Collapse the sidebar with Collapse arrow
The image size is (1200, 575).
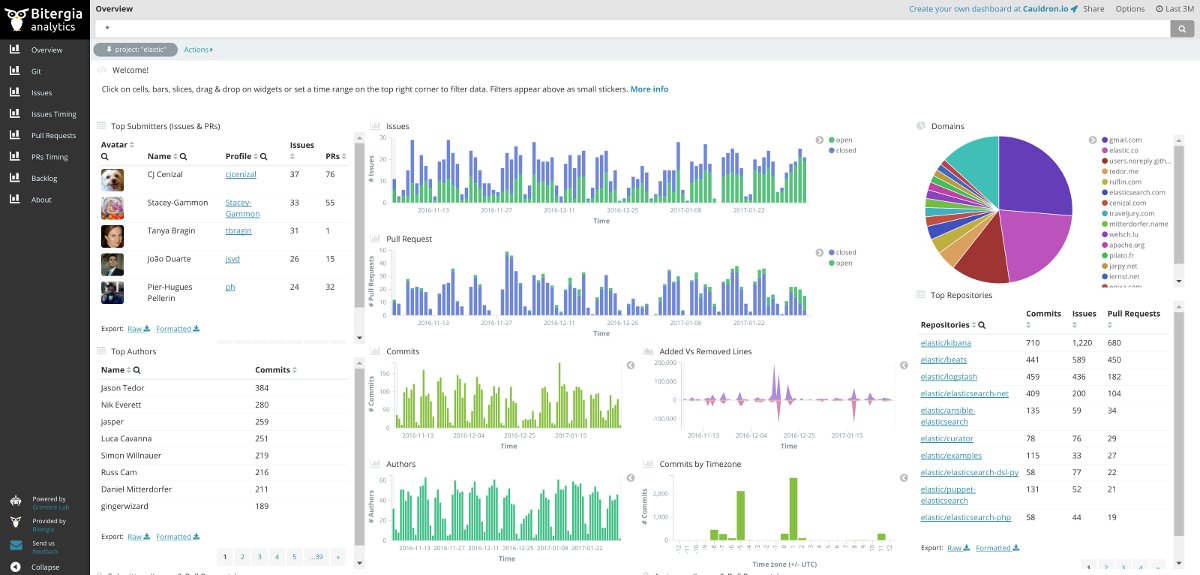click(x=15, y=567)
